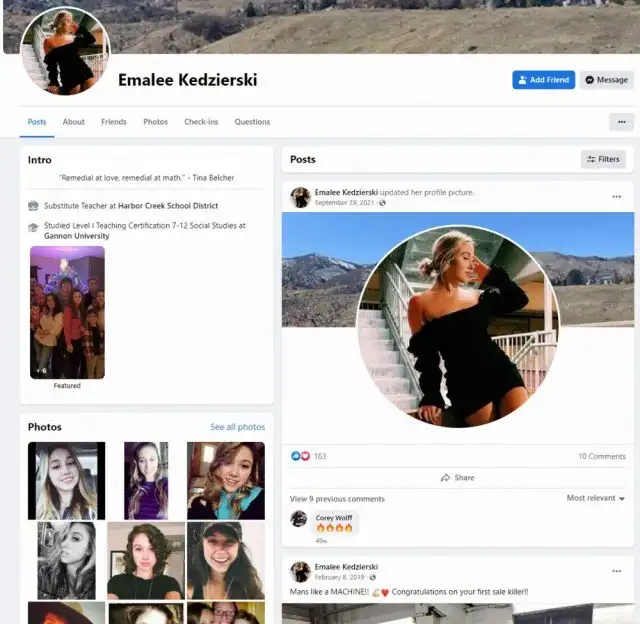Switch to the About tab
640x624 pixels.
coord(74,122)
